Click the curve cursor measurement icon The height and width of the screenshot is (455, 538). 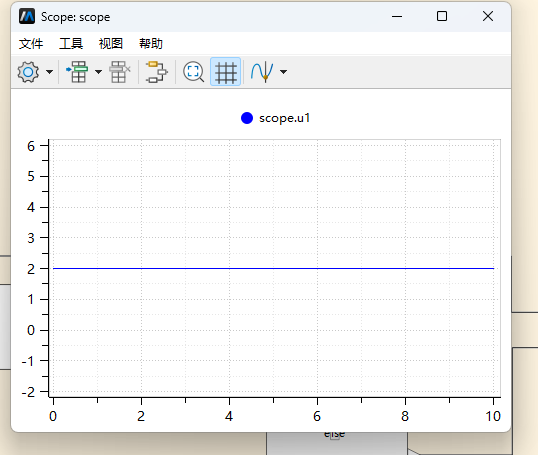pos(262,72)
